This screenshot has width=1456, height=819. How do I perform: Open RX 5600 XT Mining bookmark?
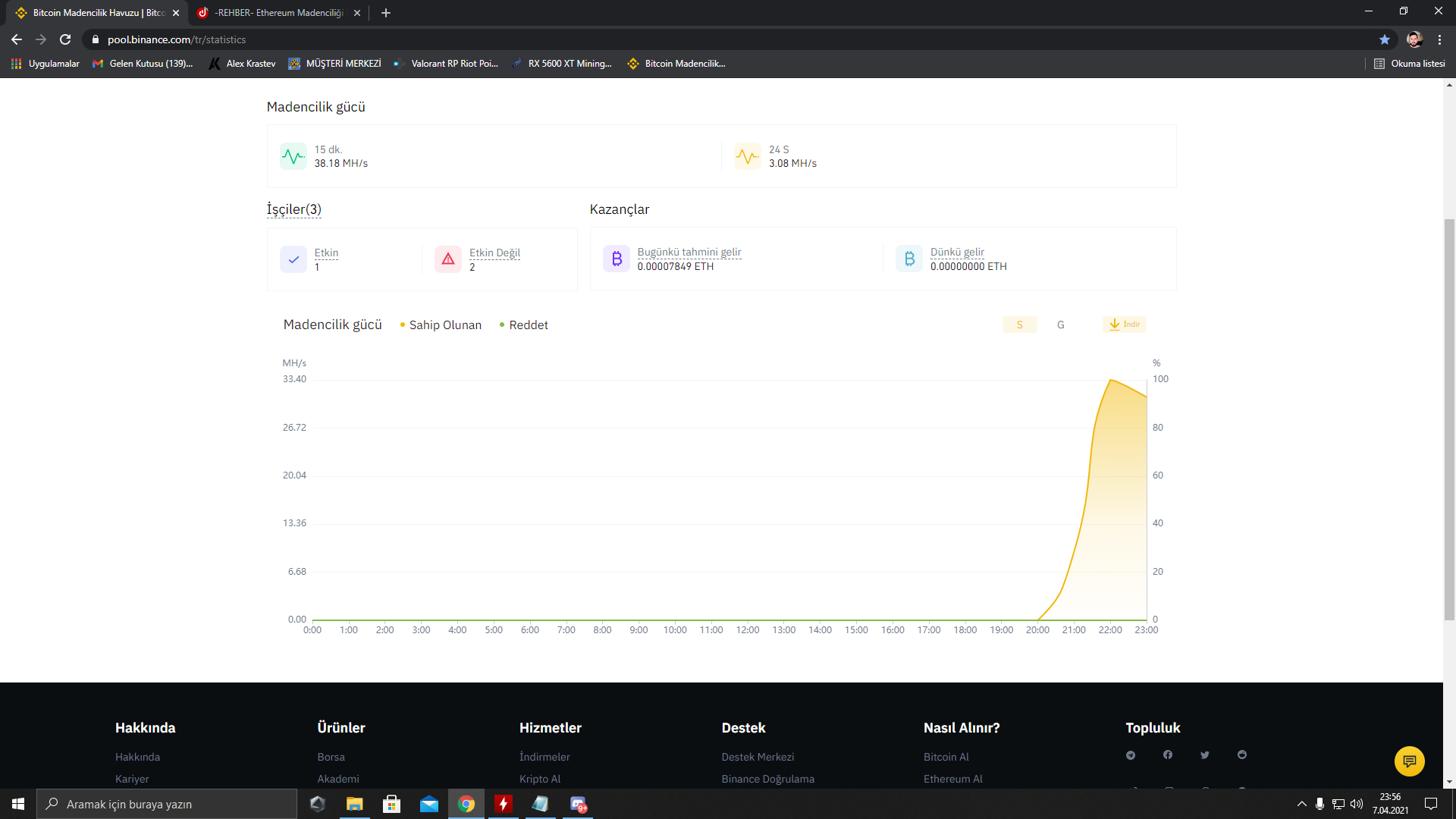point(562,64)
